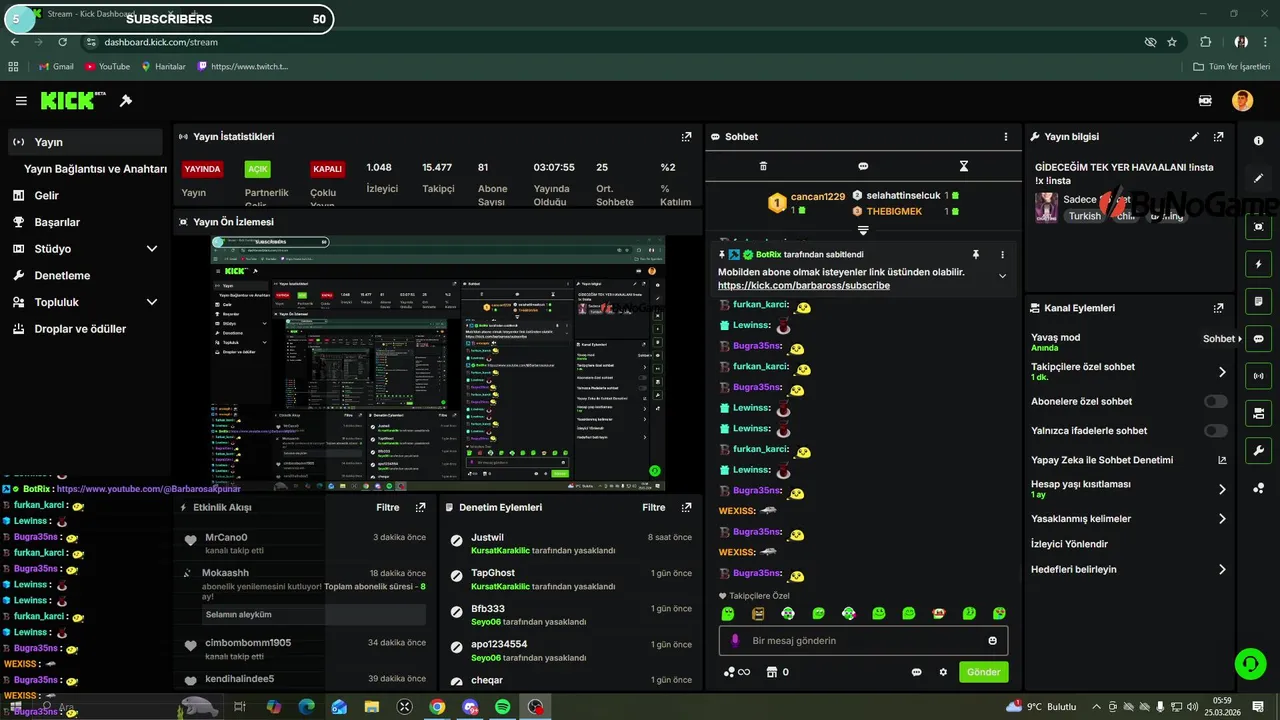Open the kick.com/barbaross/subscribe link

(804, 286)
